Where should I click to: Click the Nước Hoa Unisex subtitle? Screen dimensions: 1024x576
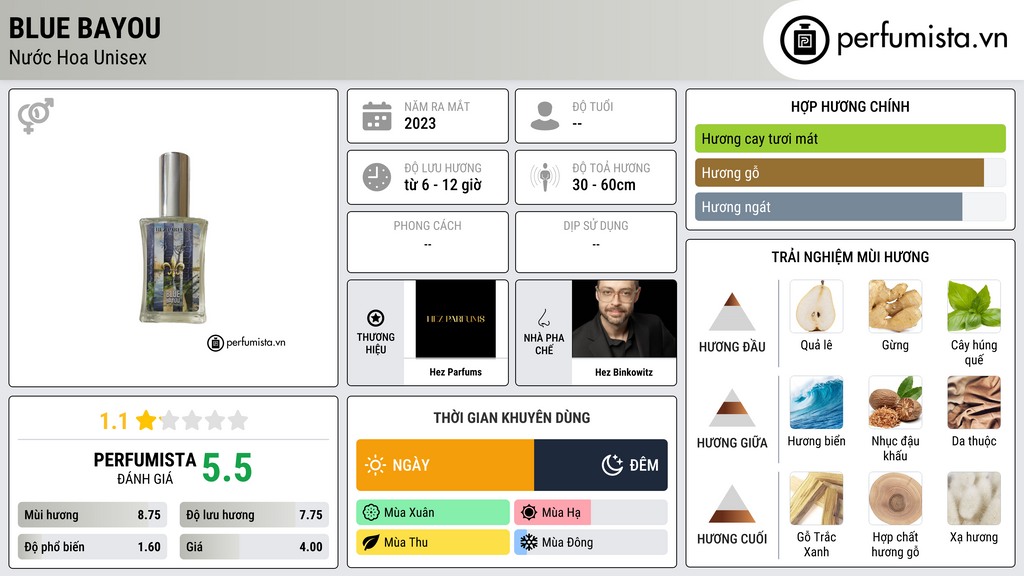[x=78, y=57]
